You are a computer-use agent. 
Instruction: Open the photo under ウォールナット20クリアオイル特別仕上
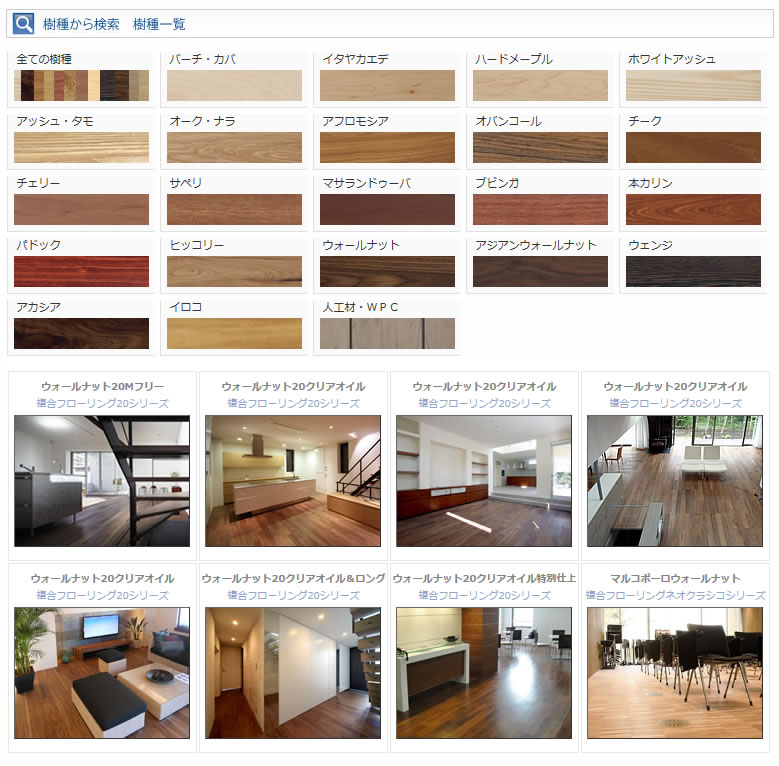tap(484, 673)
